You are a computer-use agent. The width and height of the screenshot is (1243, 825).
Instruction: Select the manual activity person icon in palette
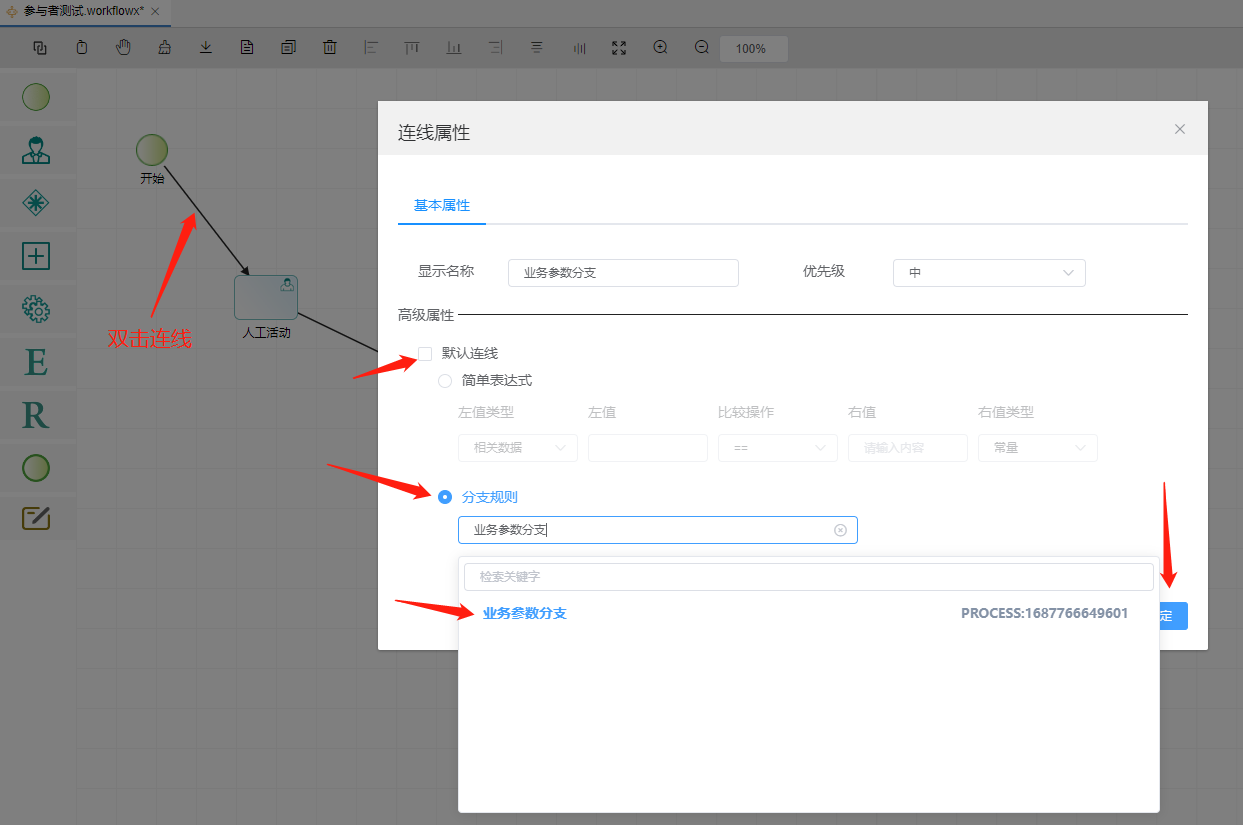[36, 150]
